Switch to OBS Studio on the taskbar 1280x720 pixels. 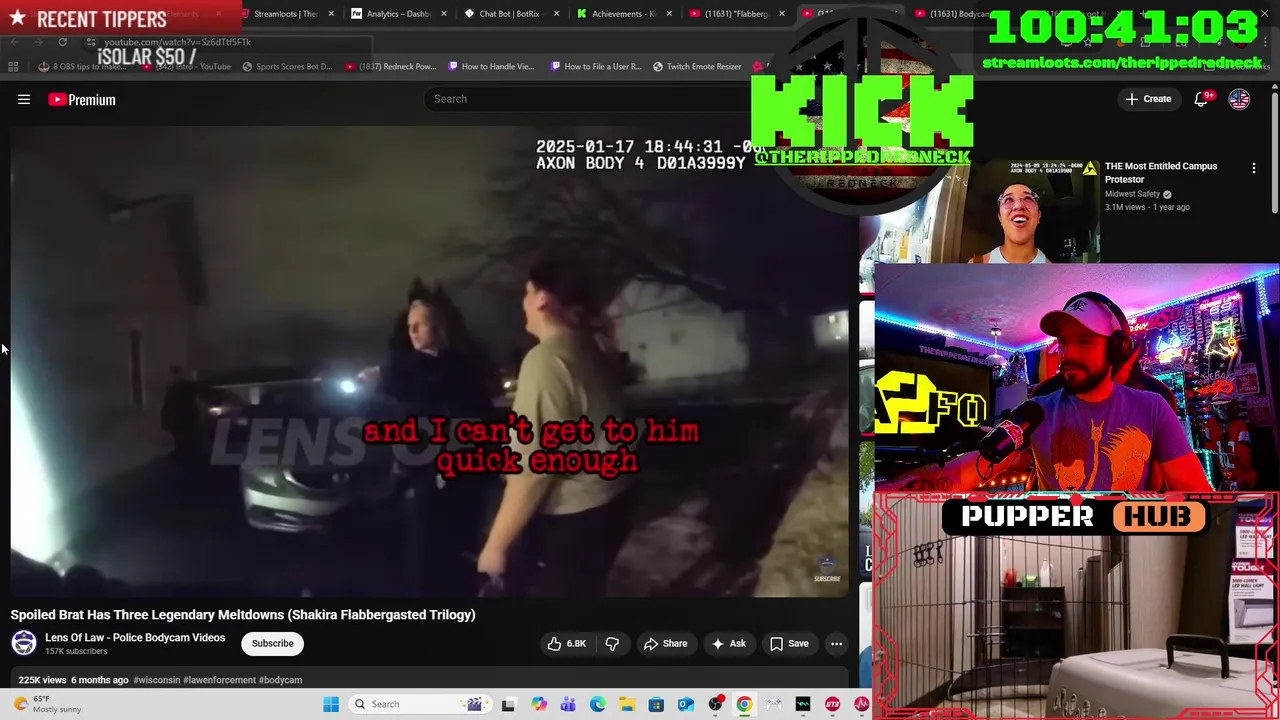point(715,704)
